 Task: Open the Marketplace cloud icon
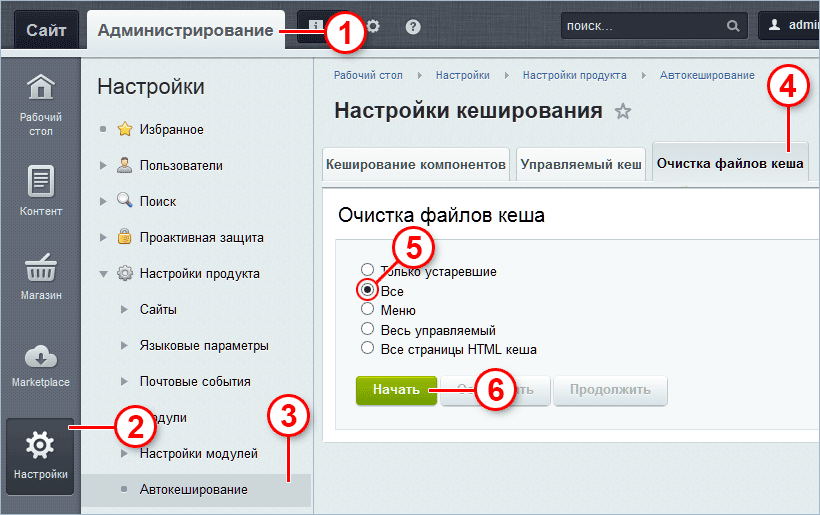(40, 356)
